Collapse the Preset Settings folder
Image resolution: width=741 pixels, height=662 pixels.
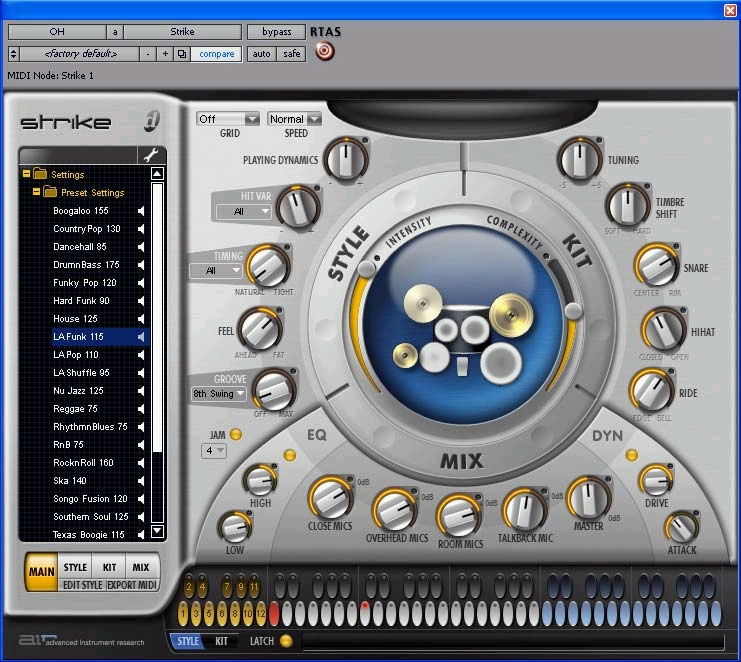36,192
